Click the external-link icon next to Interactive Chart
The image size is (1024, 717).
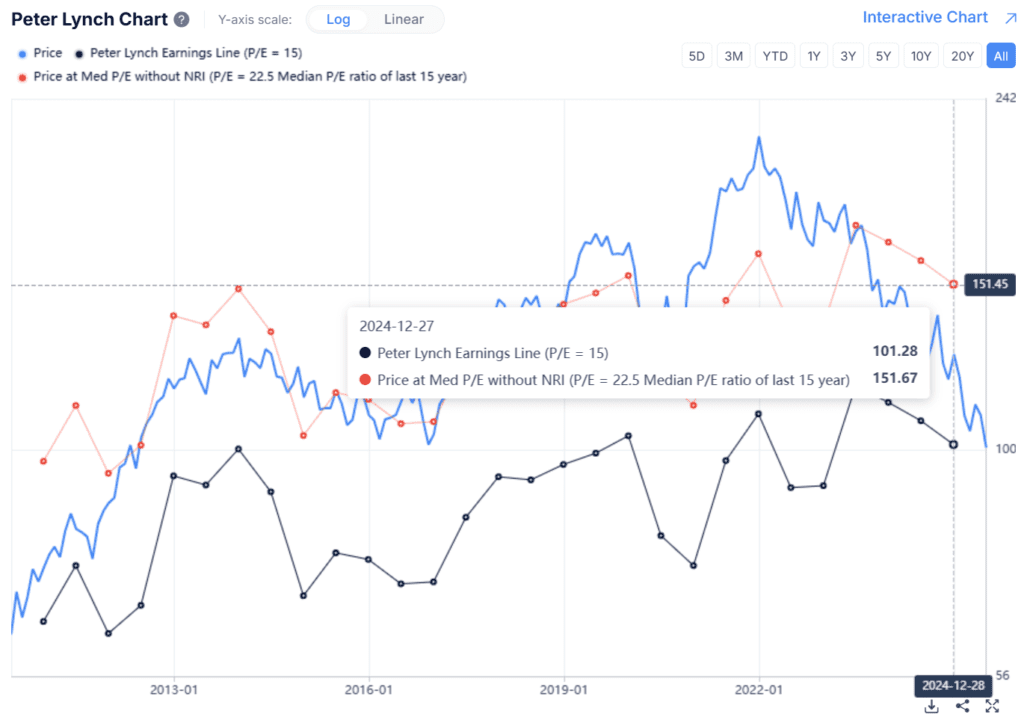tap(1010, 16)
